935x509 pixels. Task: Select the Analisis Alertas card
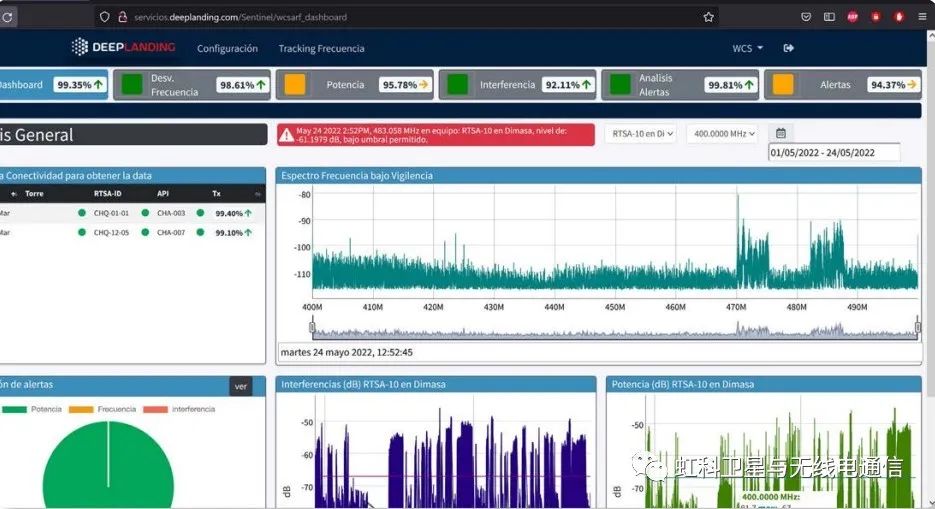click(680, 85)
